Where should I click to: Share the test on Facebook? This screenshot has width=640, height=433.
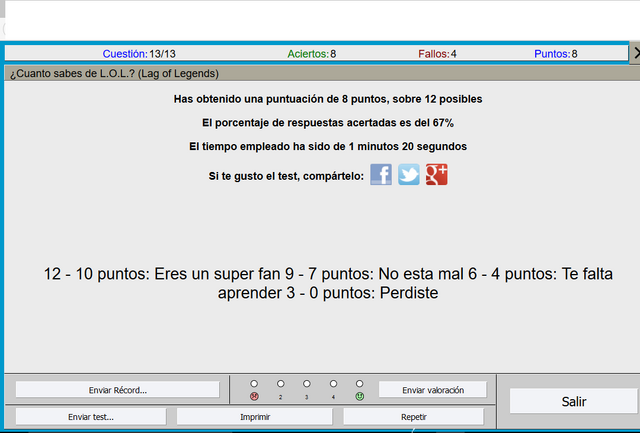(381, 175)
